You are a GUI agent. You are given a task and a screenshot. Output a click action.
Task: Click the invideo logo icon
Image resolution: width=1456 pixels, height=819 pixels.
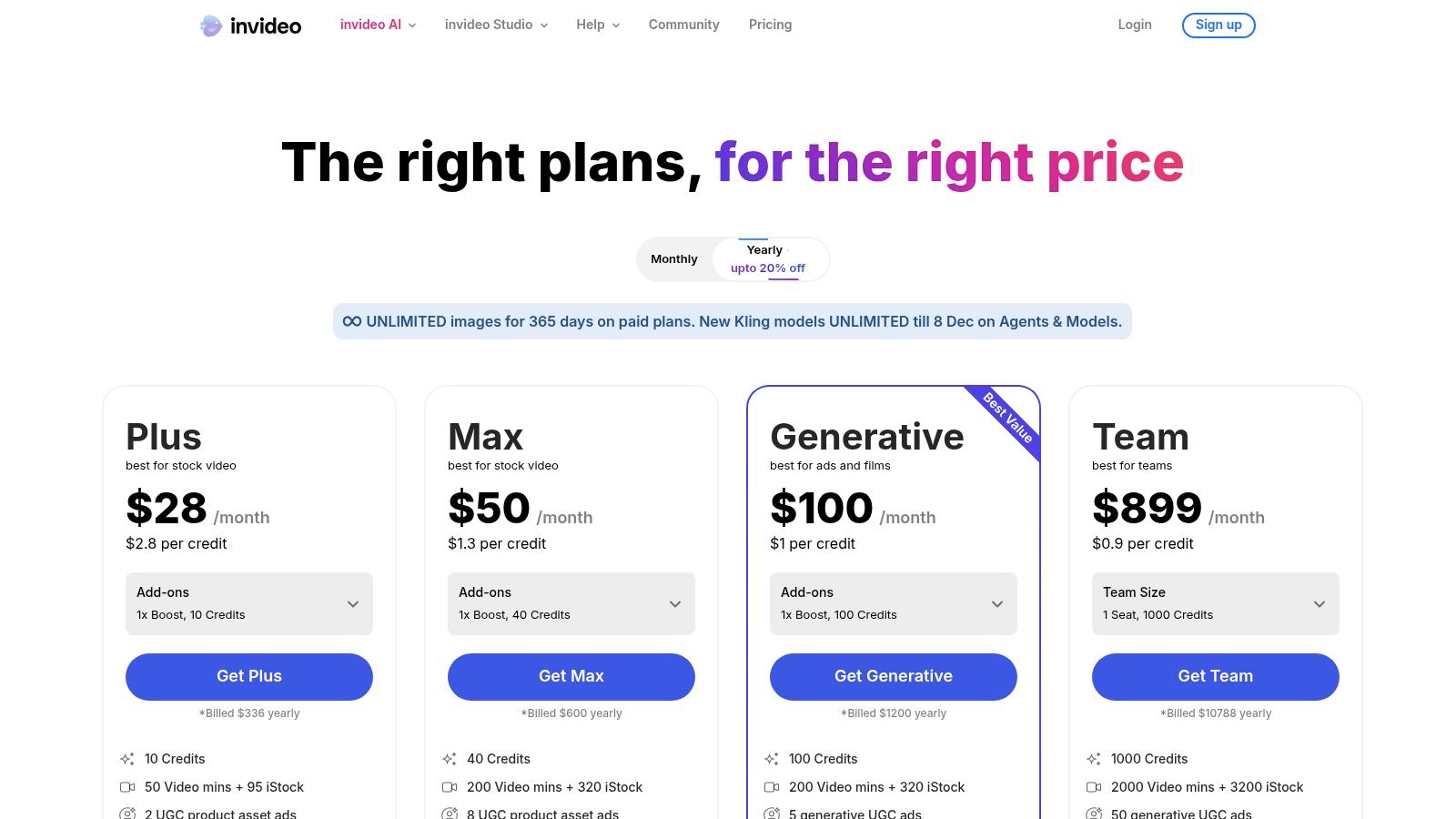[211, 25]
